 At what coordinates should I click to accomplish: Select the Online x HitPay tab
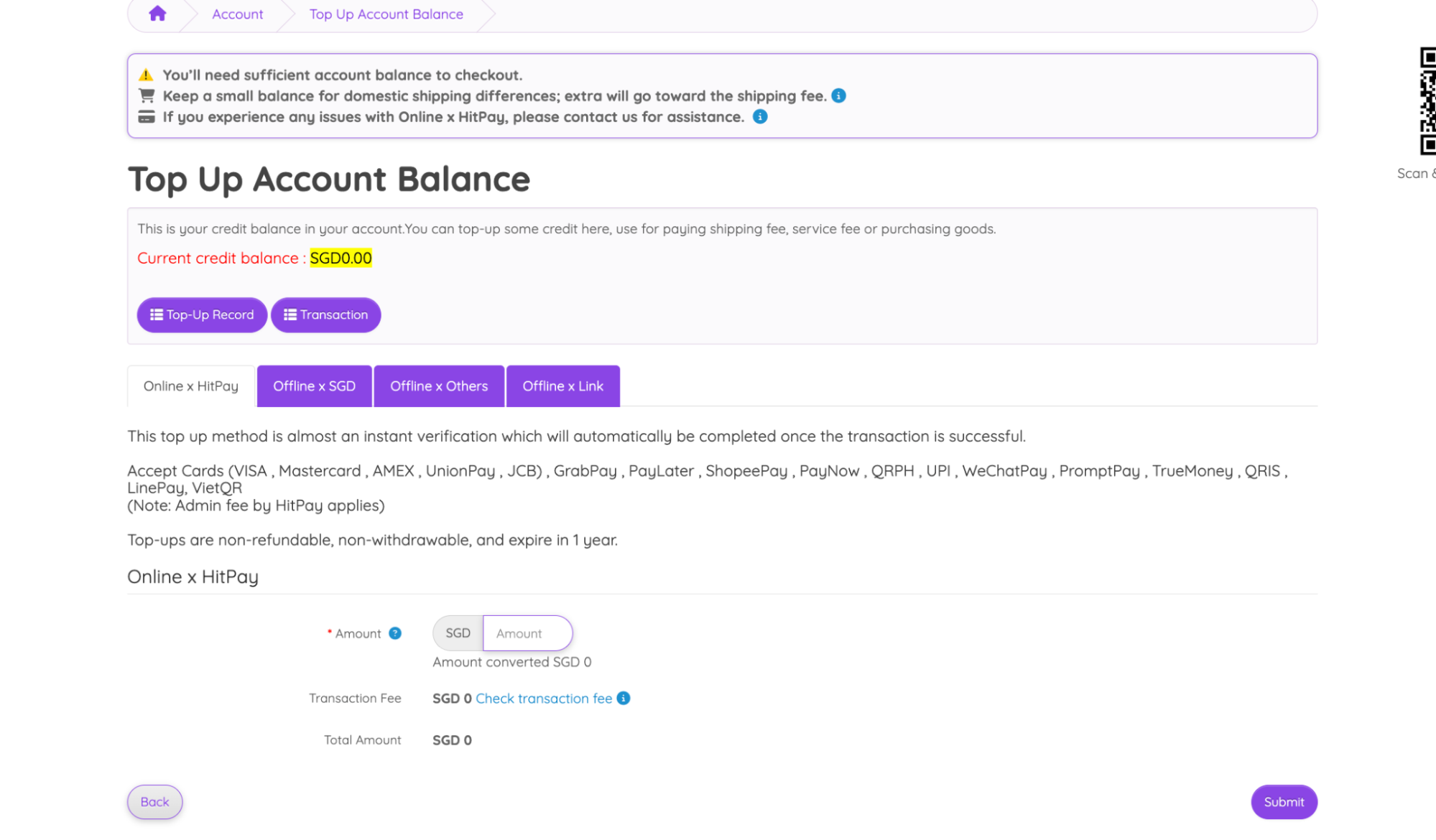coord(191,386)
